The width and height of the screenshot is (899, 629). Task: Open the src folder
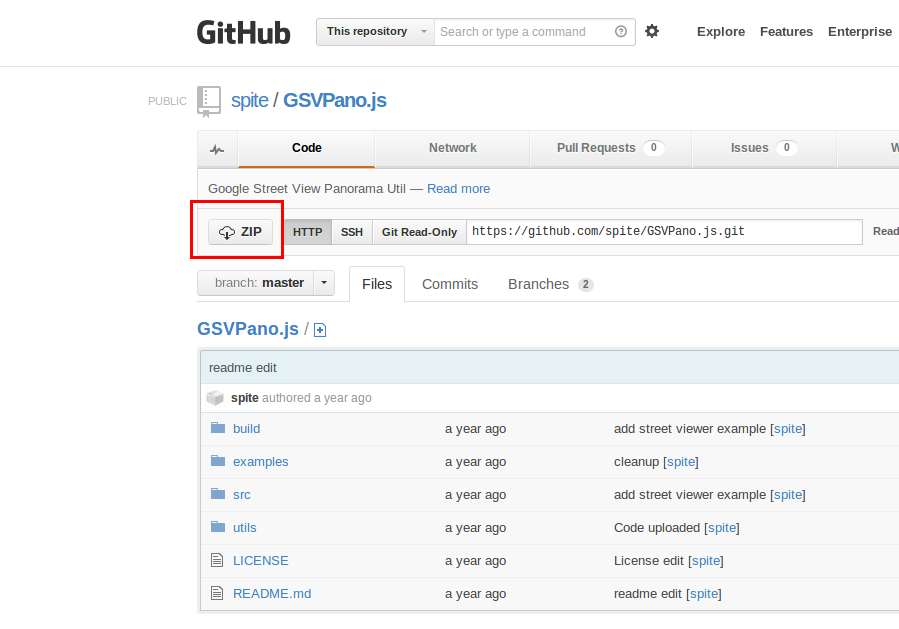(x=241, y=495)
